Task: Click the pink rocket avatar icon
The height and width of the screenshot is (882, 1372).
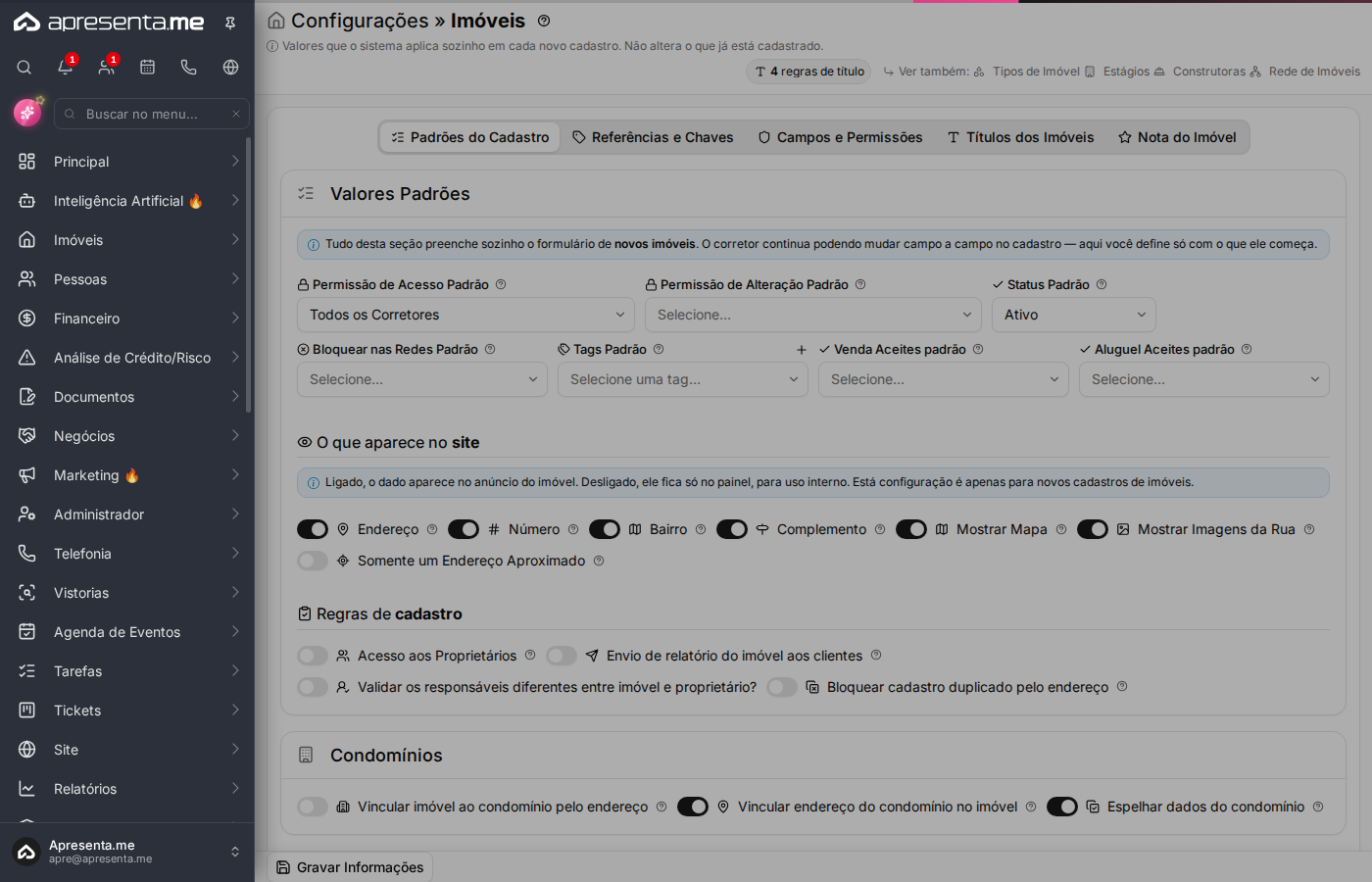Action: (27, 113)
